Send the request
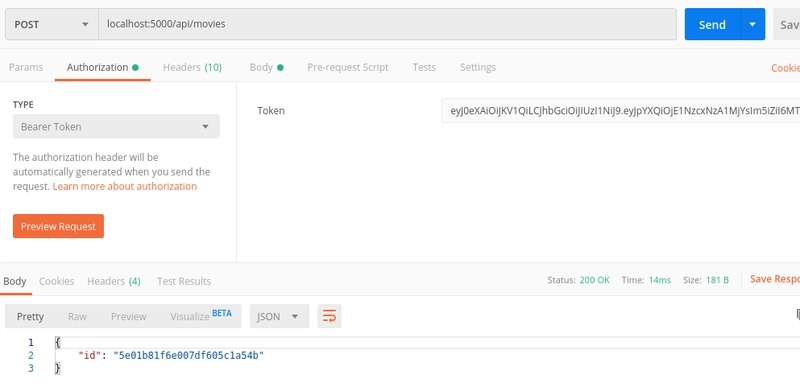 (712, 24)
